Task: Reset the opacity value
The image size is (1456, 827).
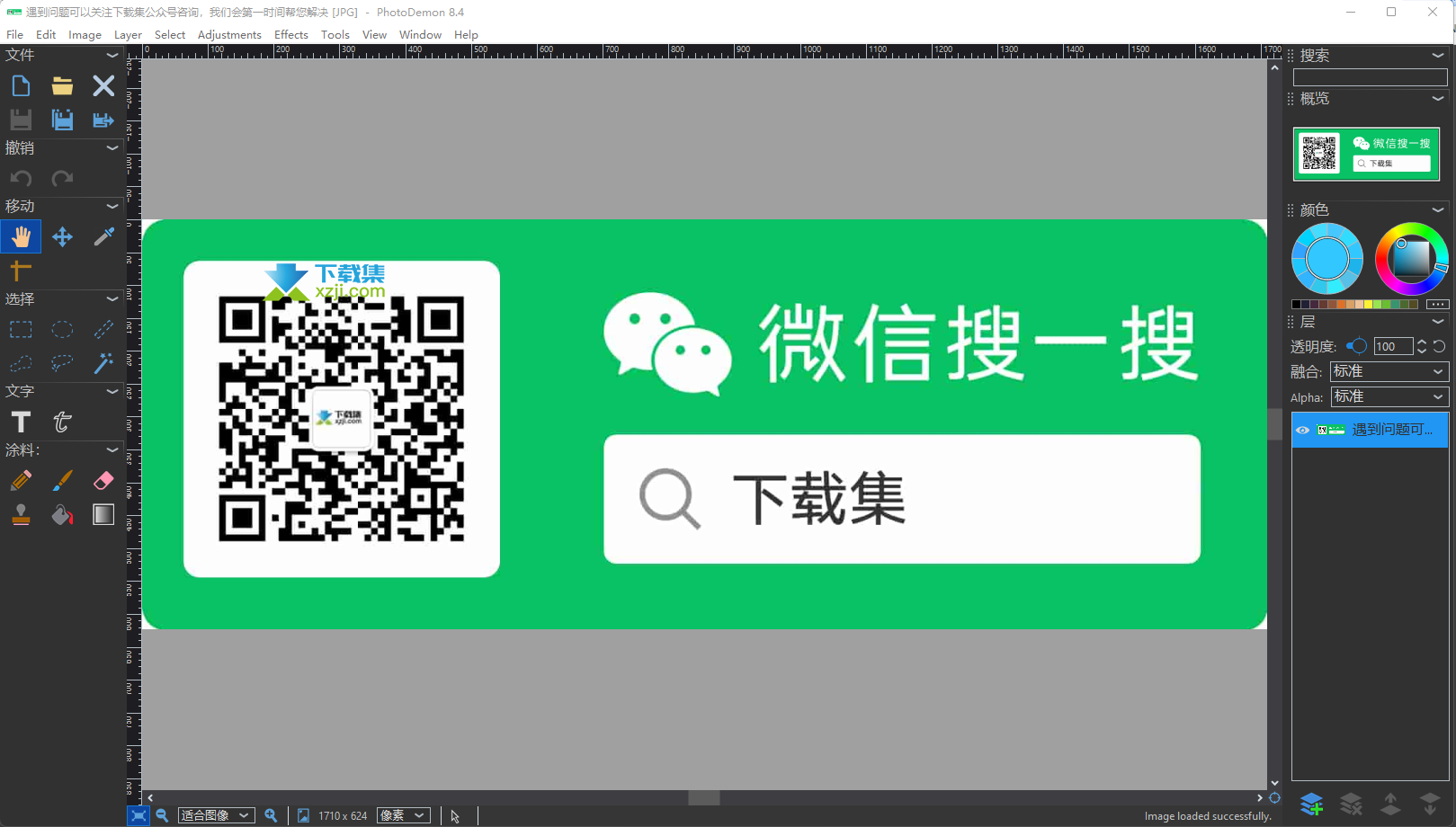Action: coord(1439,346)
